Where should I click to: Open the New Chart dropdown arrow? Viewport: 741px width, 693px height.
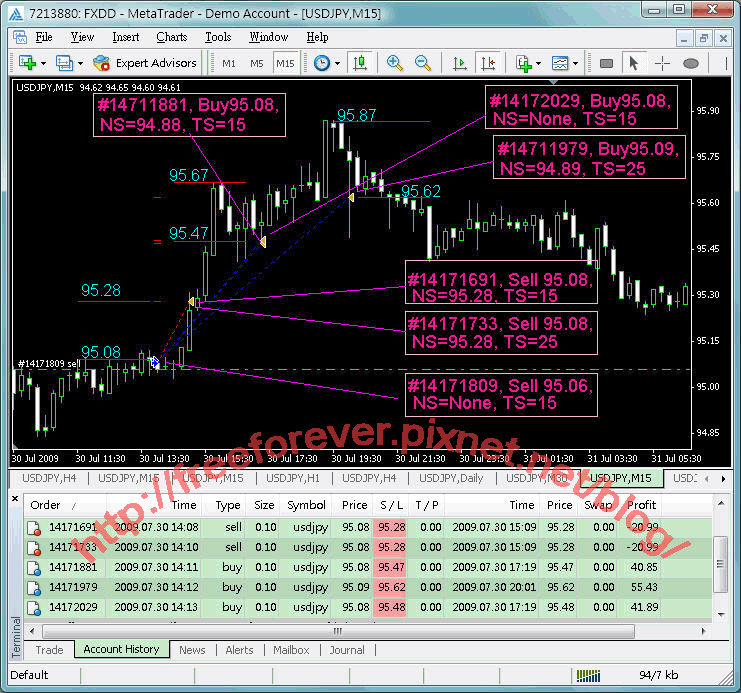[43, 63]
